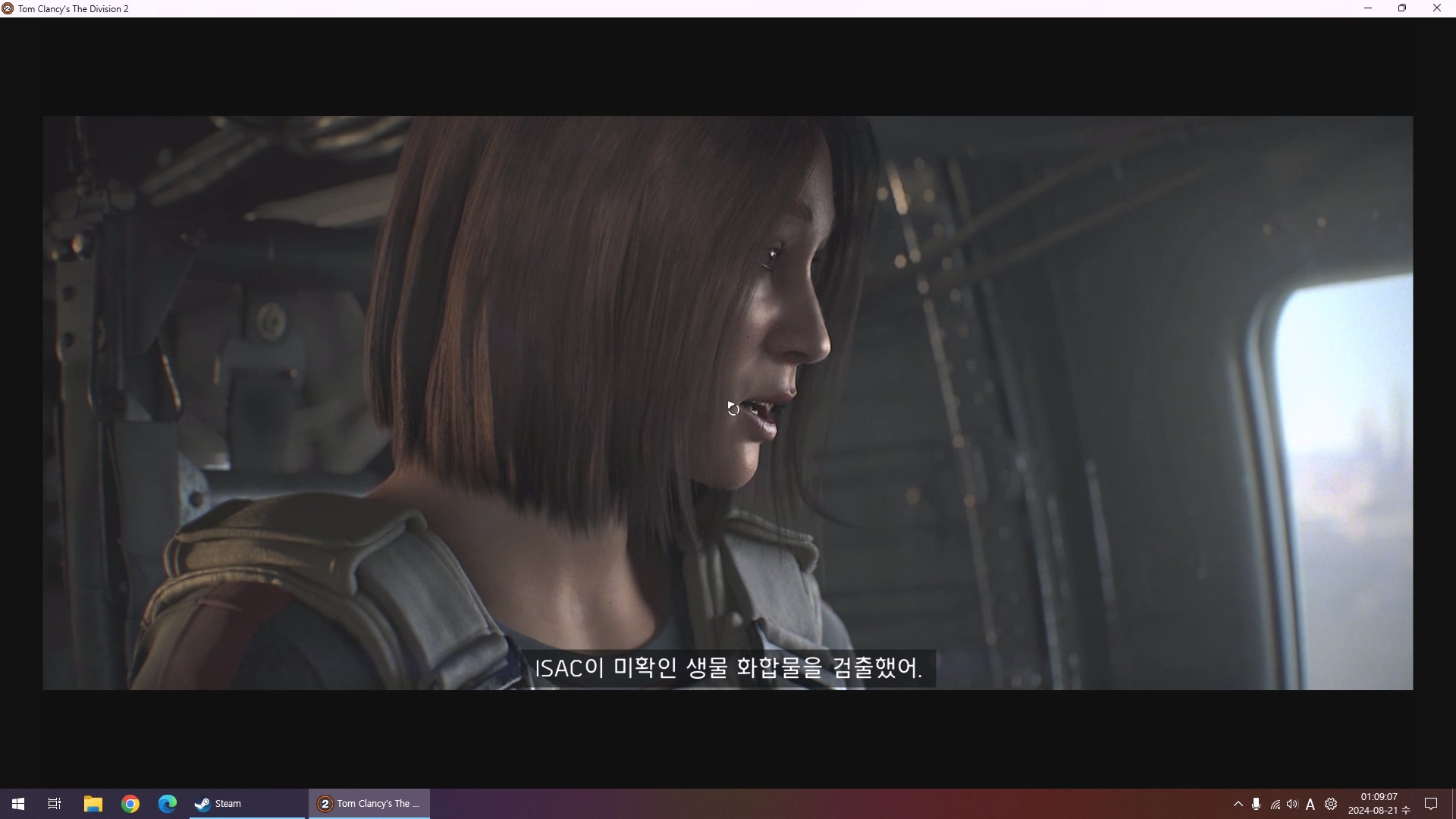1456x819 pixels.
Task: Open the Action Center notifications
Action: tap(1431, 804)
